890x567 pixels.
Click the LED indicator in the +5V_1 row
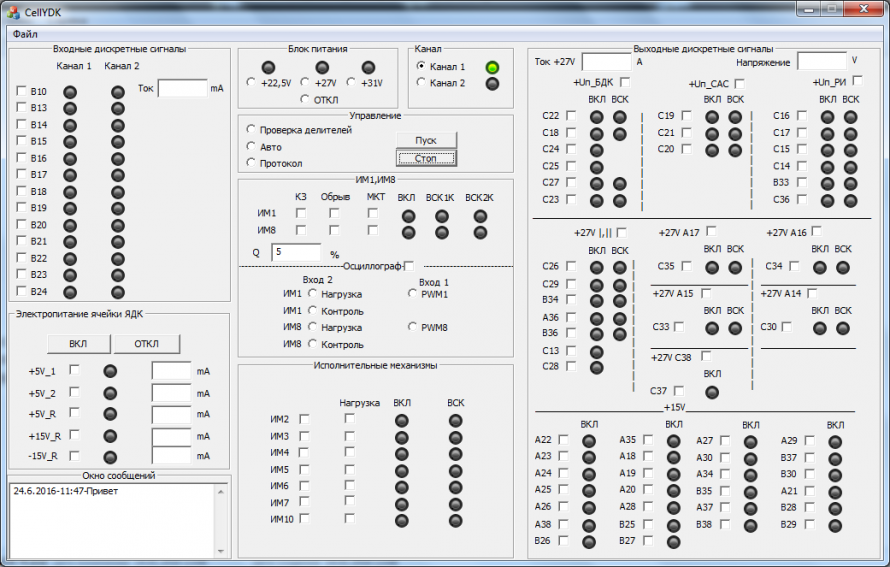click(x=110, y=371)
